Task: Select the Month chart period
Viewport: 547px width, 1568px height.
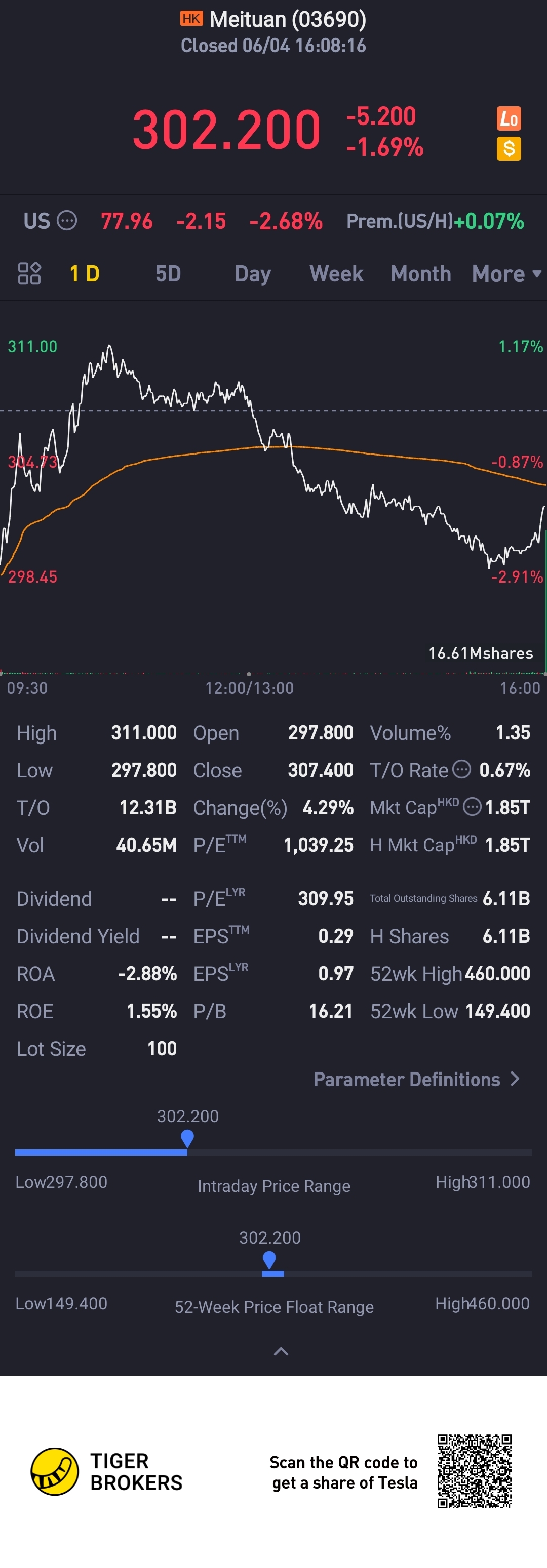Action: coord(421,274)
